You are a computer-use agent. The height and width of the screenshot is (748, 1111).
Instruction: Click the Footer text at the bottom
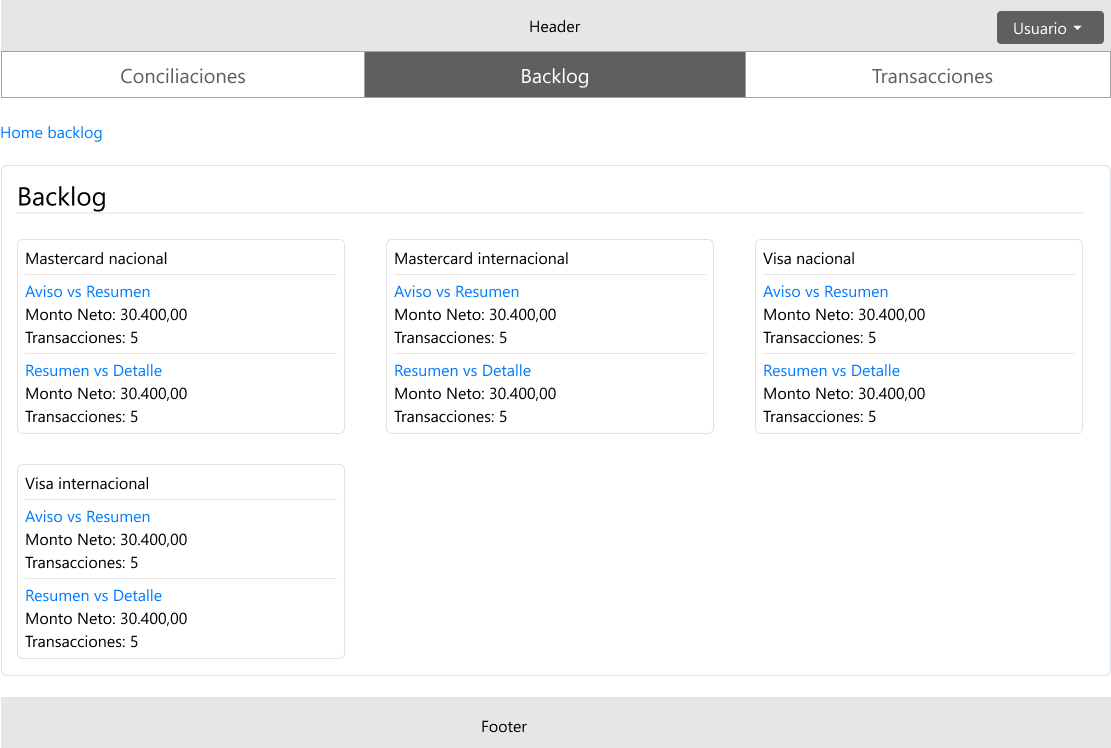point(504,727)
